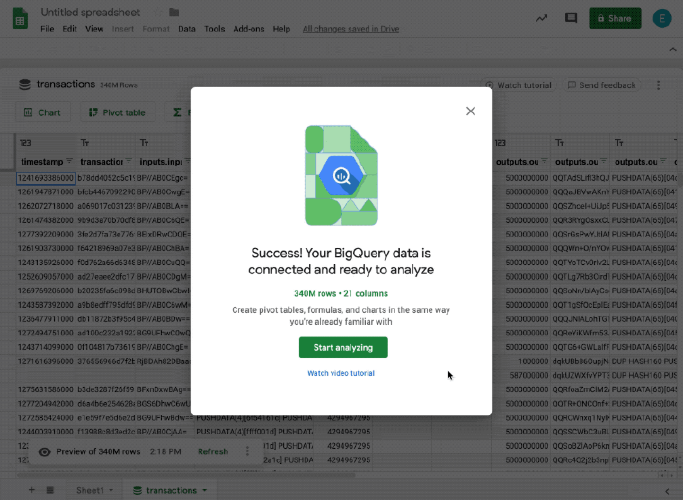683x500 pixels.
Task: Open the Data menu
Action: click(x=186, y=29)
